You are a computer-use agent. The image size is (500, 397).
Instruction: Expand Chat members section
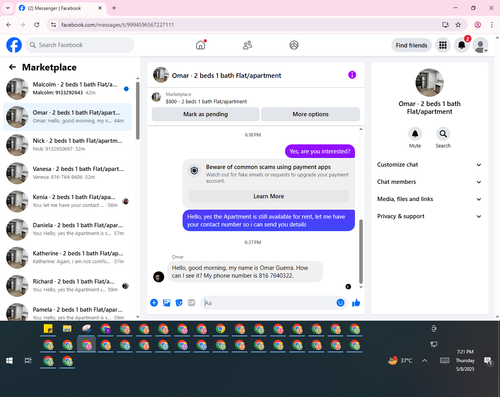click(x=429, y=182)
